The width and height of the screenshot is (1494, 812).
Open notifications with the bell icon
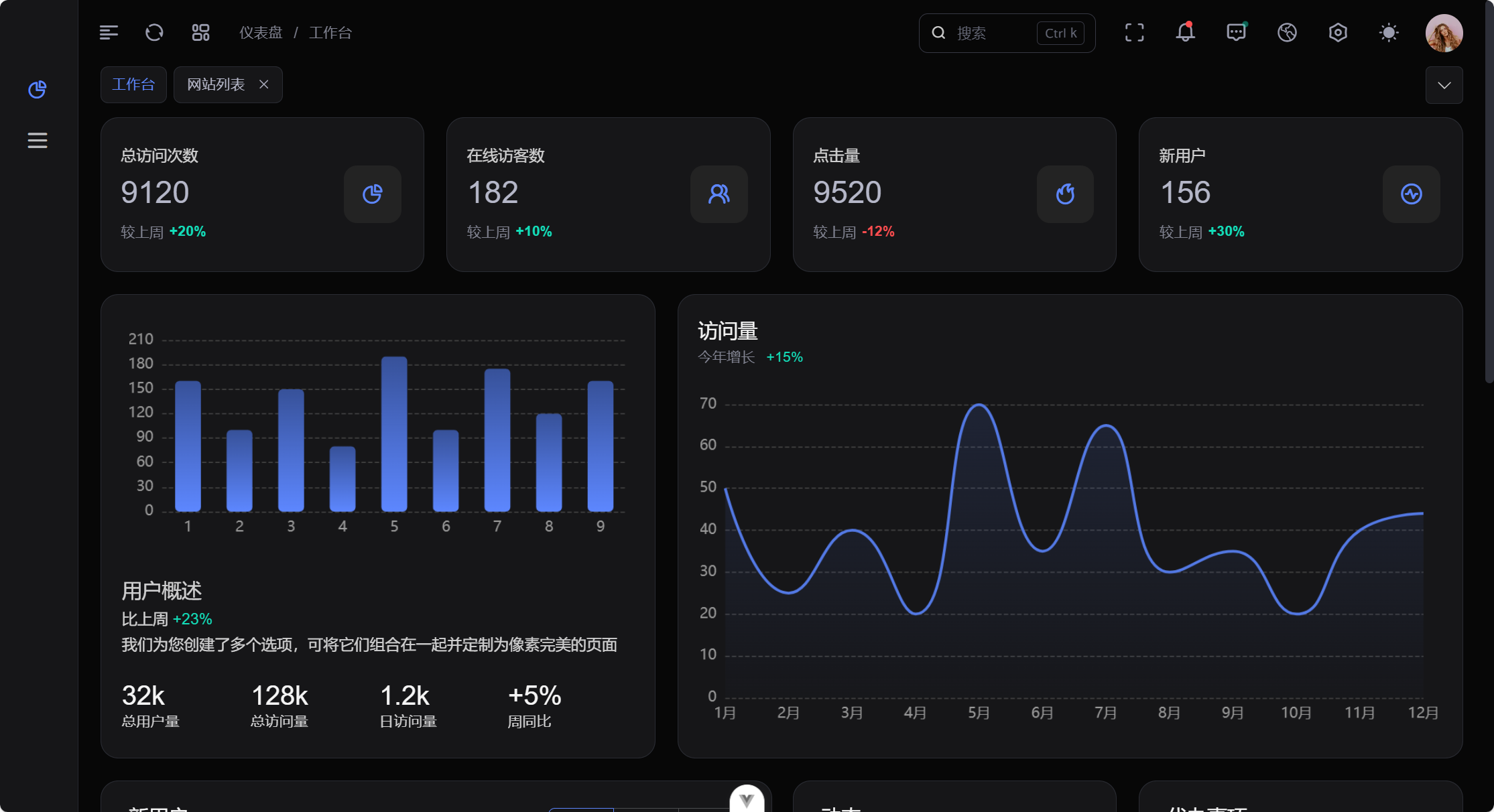(x=1185, y=32)
